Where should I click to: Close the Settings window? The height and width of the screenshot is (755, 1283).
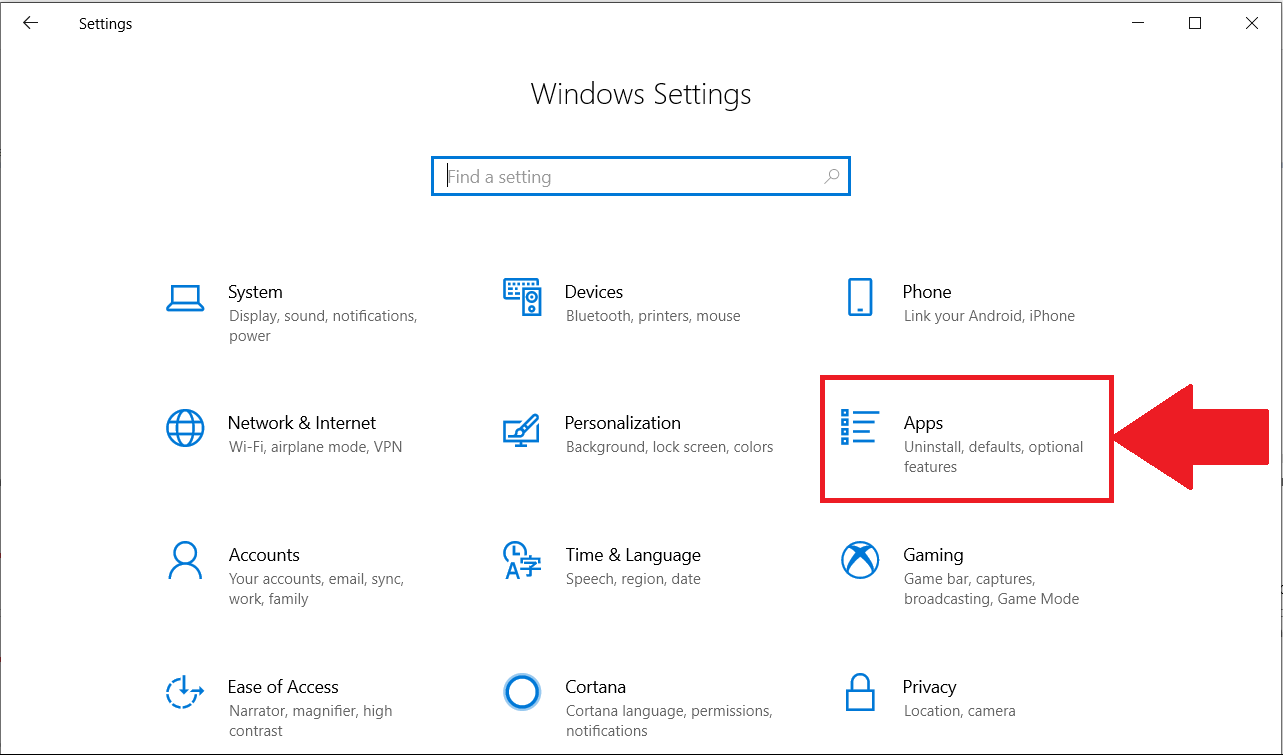[1252, 23]
